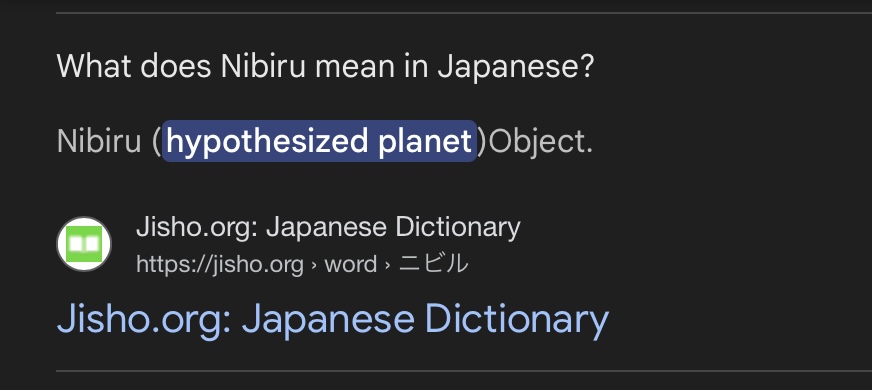Click the green Jisho.org favicon icon

tap(84, 244)
